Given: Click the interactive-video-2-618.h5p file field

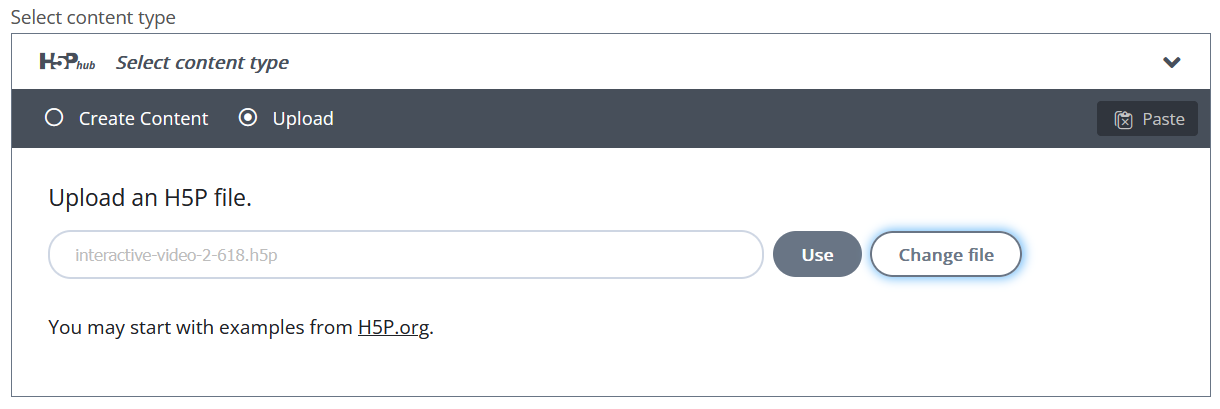Looking at the screenshot, I should coord(406,255).
